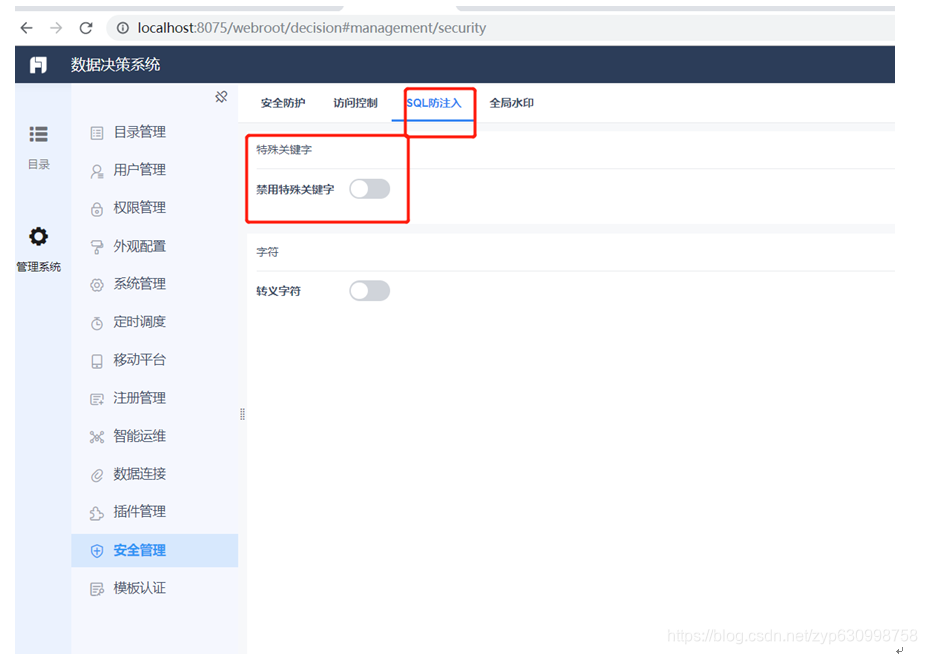Enable the 禁用特殊关键字 toggle
The width and height of the screenshot is (927, 654).
click(369, 189)
